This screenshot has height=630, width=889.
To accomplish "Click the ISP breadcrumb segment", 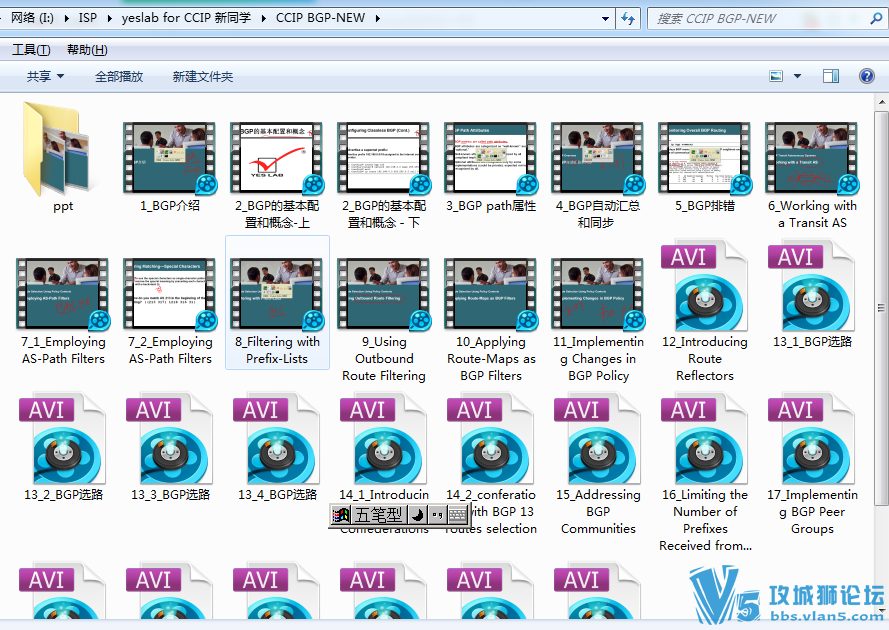I will [88, 18].
